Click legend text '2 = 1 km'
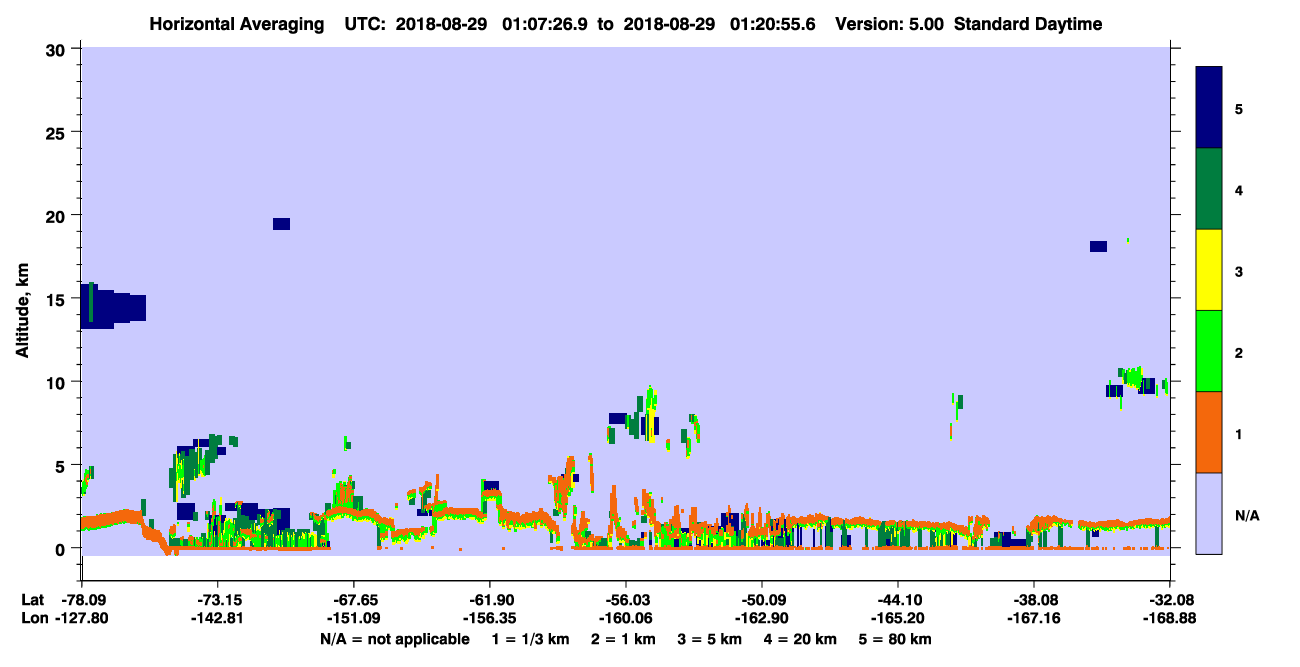Screen dimensions: 1300x667 pos(623,639)
